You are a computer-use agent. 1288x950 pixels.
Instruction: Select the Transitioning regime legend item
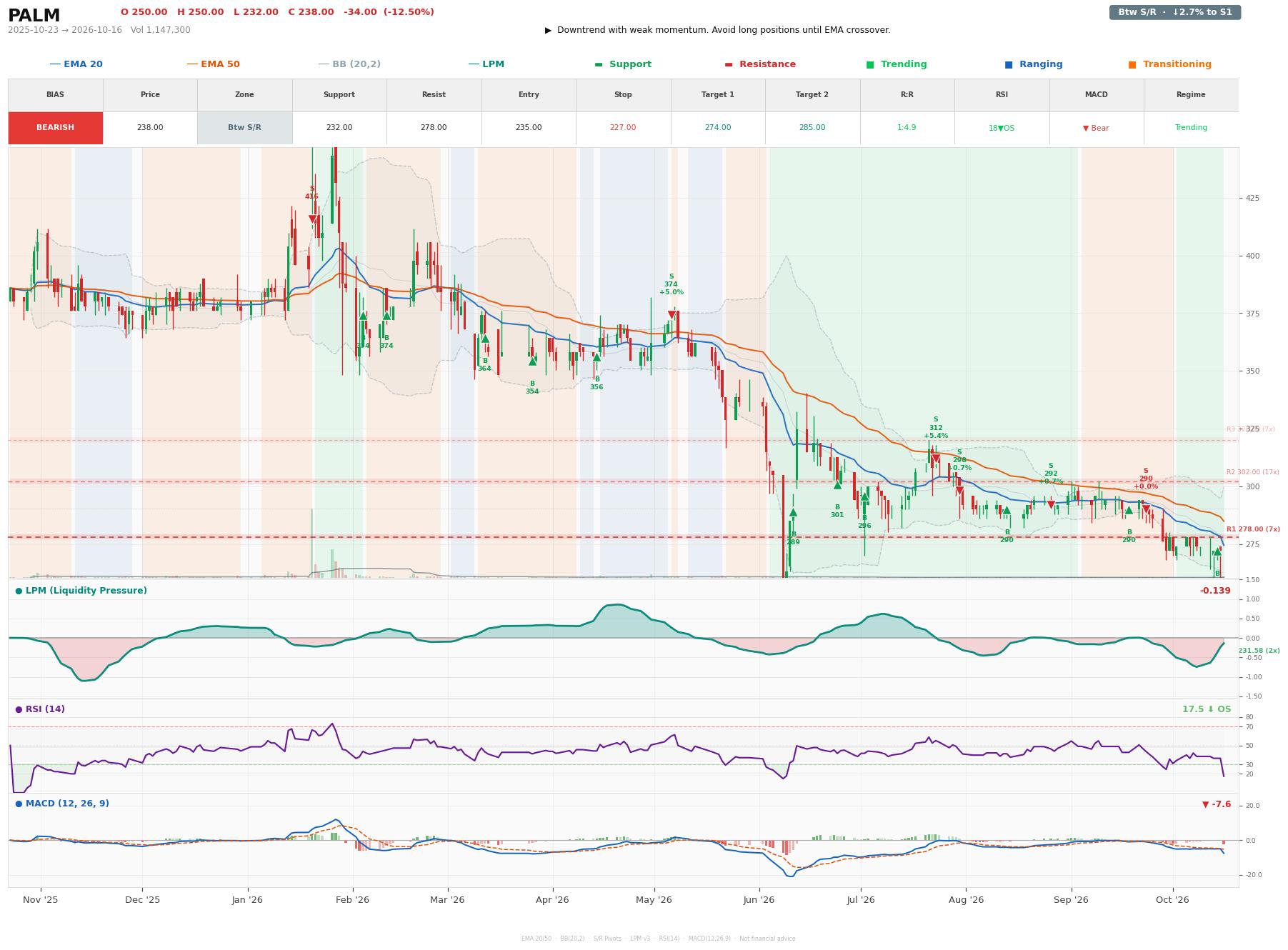click(x=1169, y=64)
